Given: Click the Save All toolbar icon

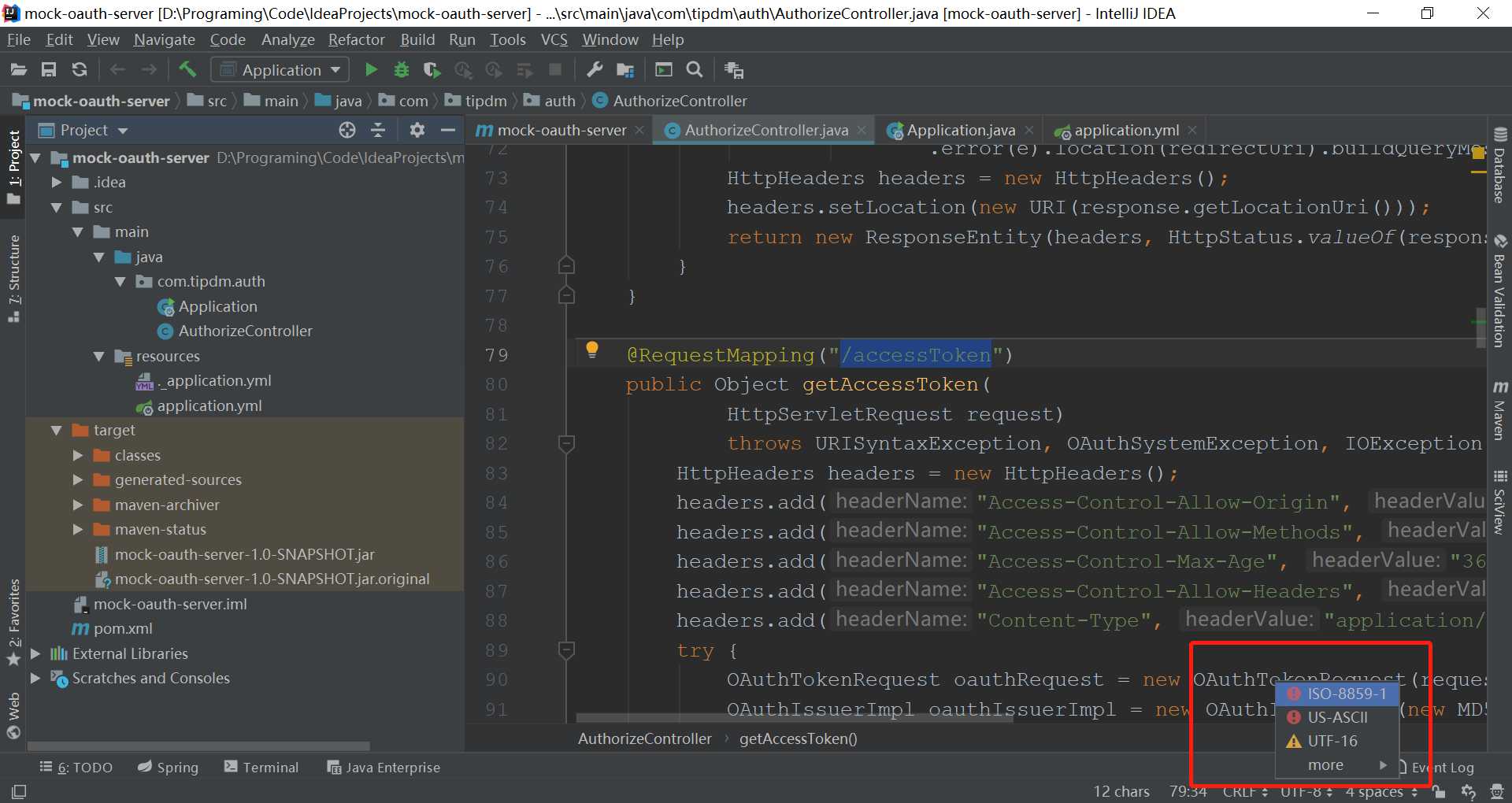Looking at the screenshot, I should [x=49, y=70].
